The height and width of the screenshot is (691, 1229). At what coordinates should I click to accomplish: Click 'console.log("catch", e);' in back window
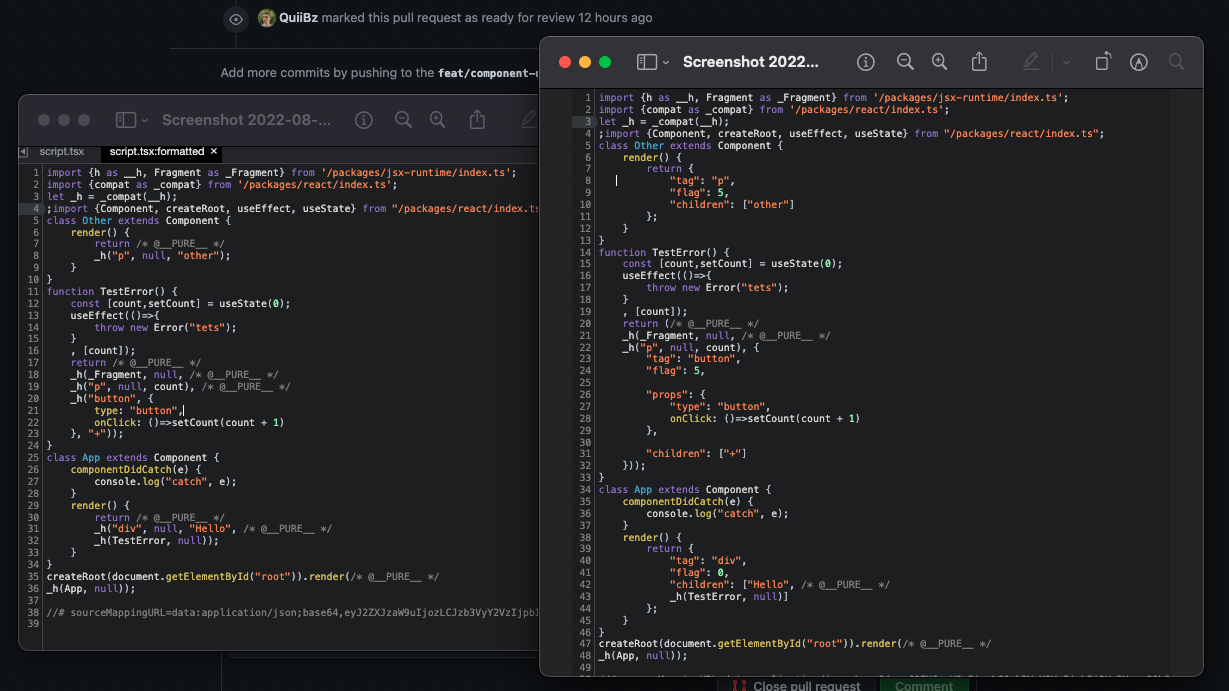[166, 481]
